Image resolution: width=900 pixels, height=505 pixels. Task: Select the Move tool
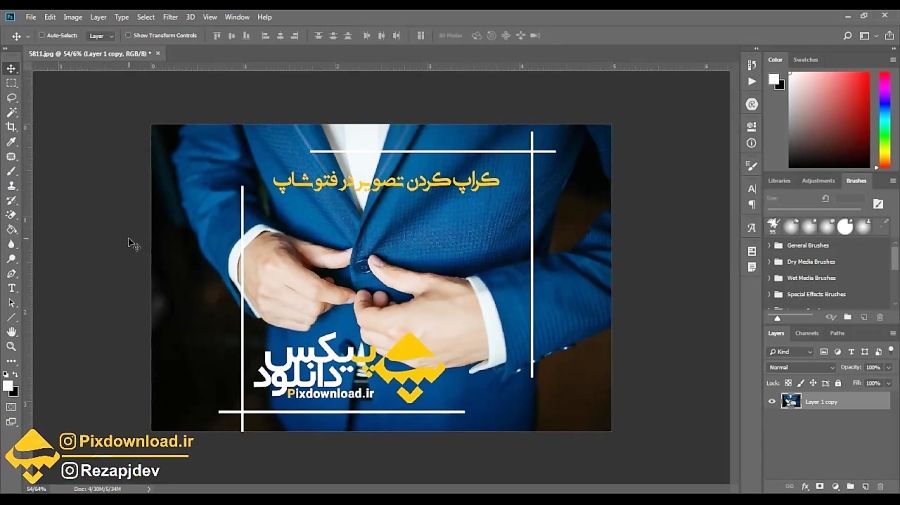pos(11,68)
